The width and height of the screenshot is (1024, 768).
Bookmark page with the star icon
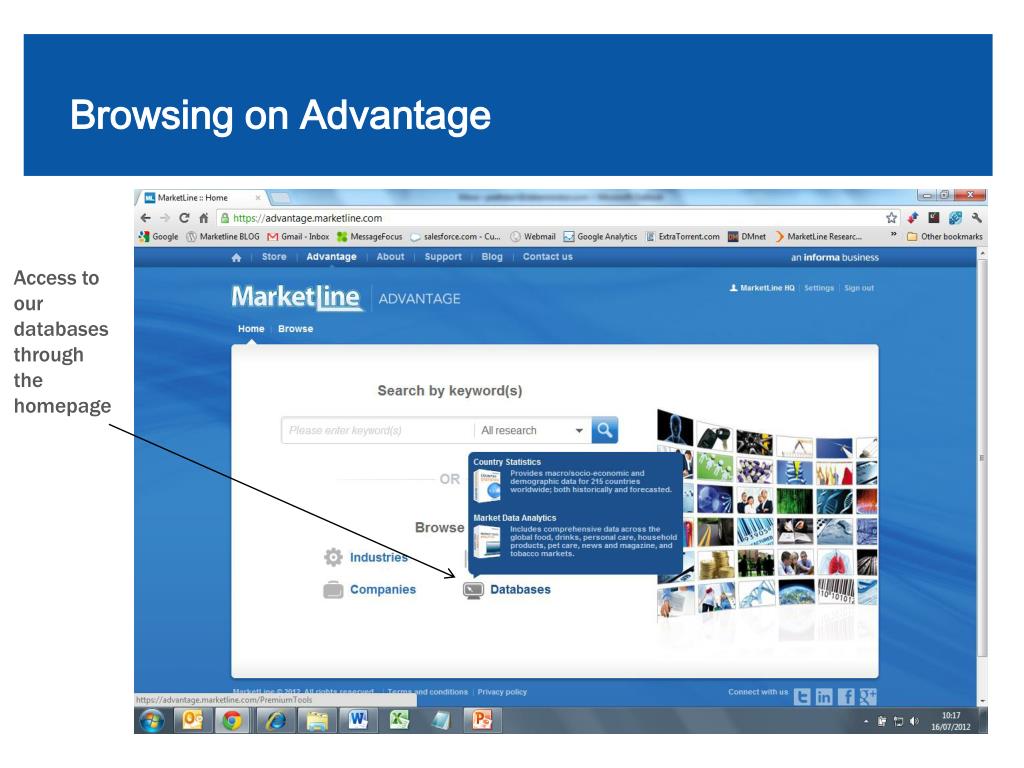[x=891, y=218]
